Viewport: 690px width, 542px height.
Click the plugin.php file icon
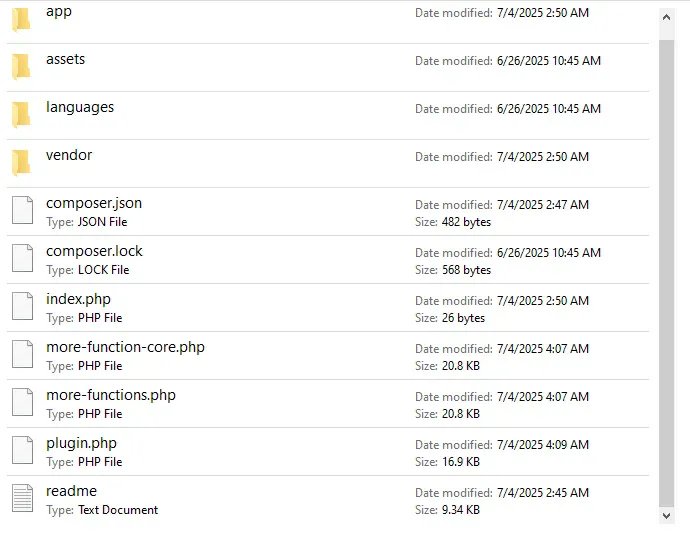(22, 451)
